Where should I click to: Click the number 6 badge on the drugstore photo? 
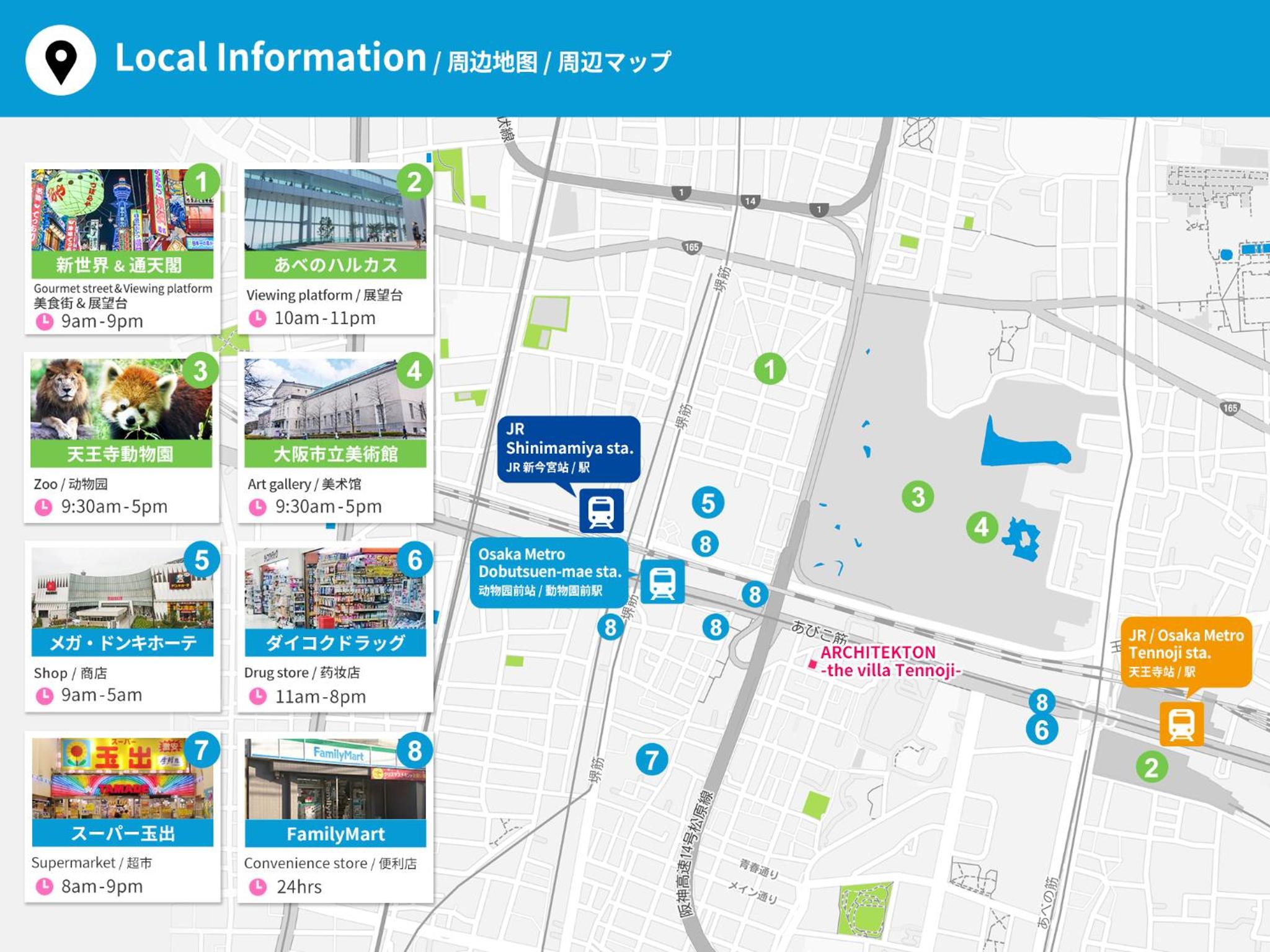(x=415, y=560)
